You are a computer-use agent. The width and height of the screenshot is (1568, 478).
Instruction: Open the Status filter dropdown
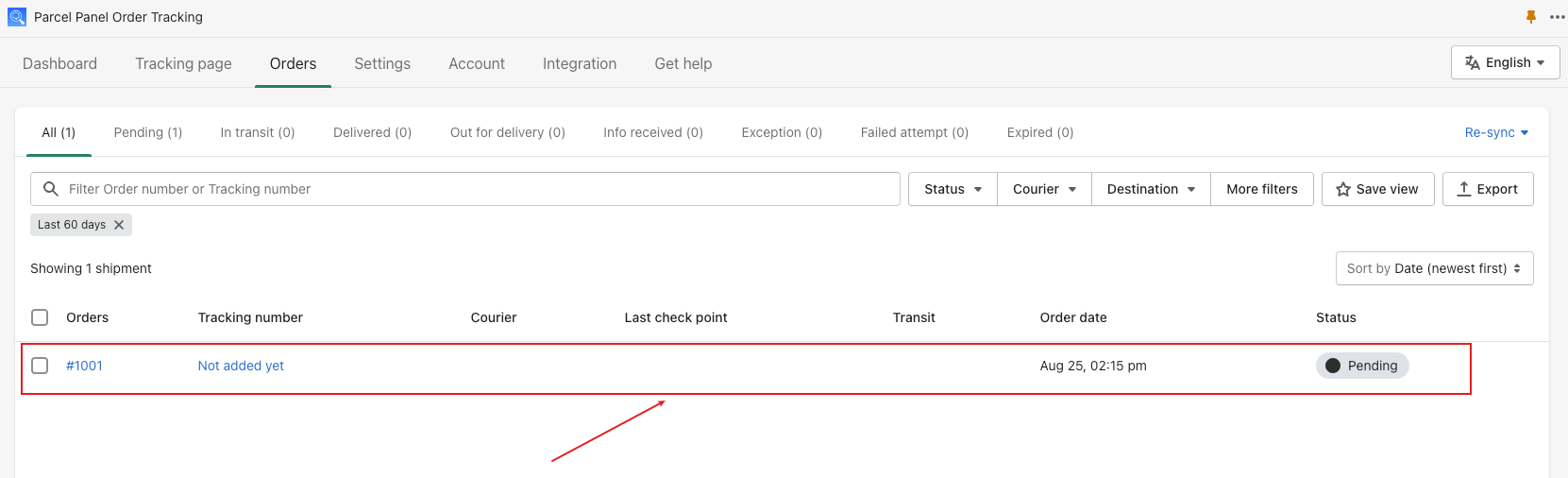click(953, 189)
